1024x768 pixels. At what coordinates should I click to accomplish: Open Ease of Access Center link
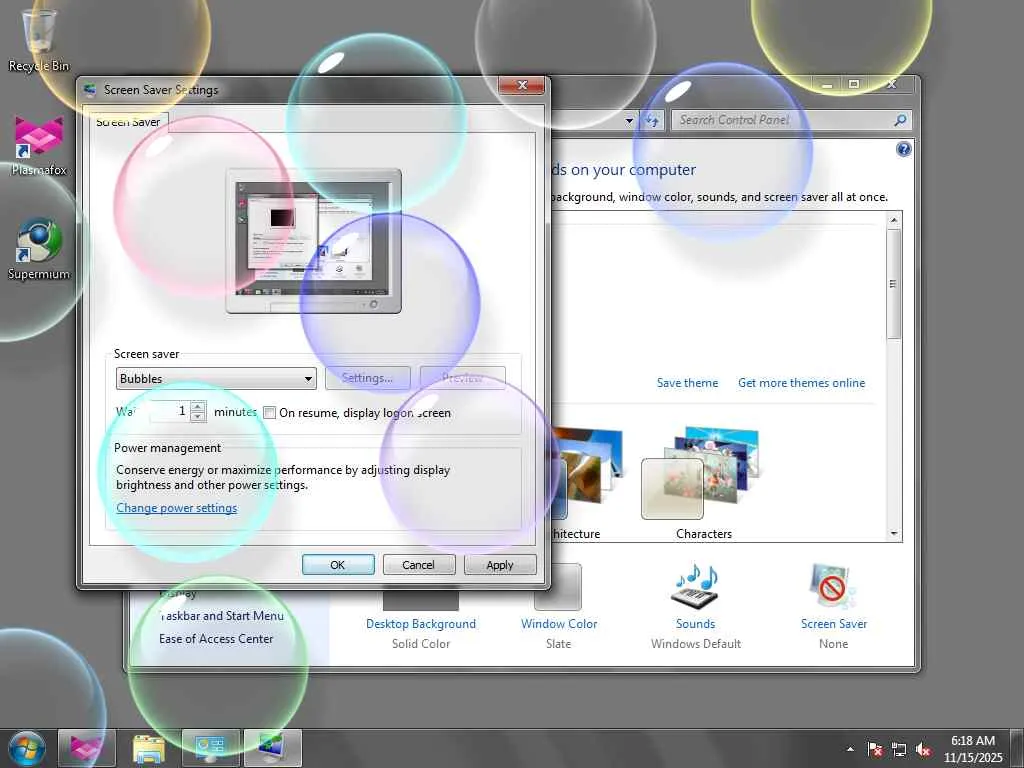pyautogui.click(x=216, y=639)
